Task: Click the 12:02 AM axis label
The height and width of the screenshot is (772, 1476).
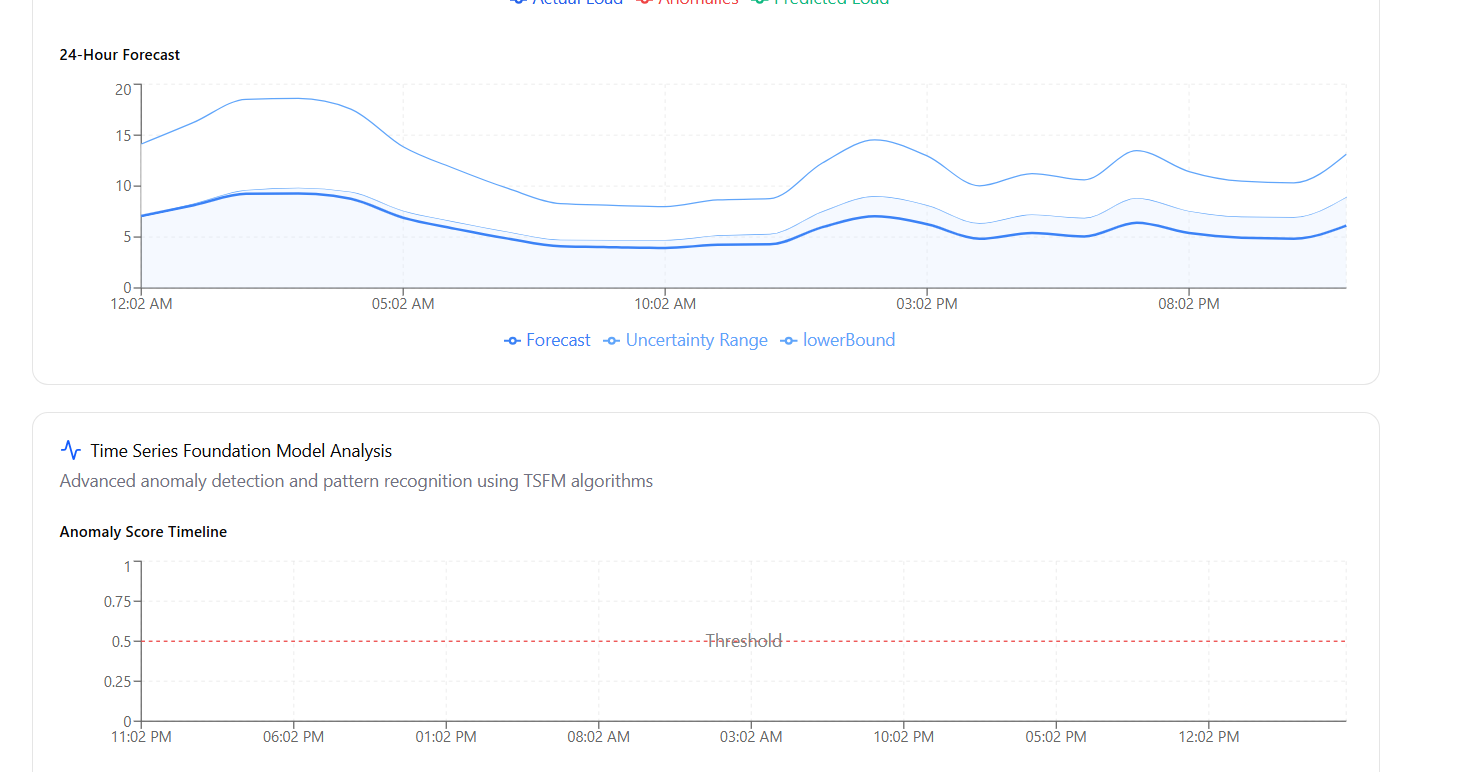Action: [141, 303]
